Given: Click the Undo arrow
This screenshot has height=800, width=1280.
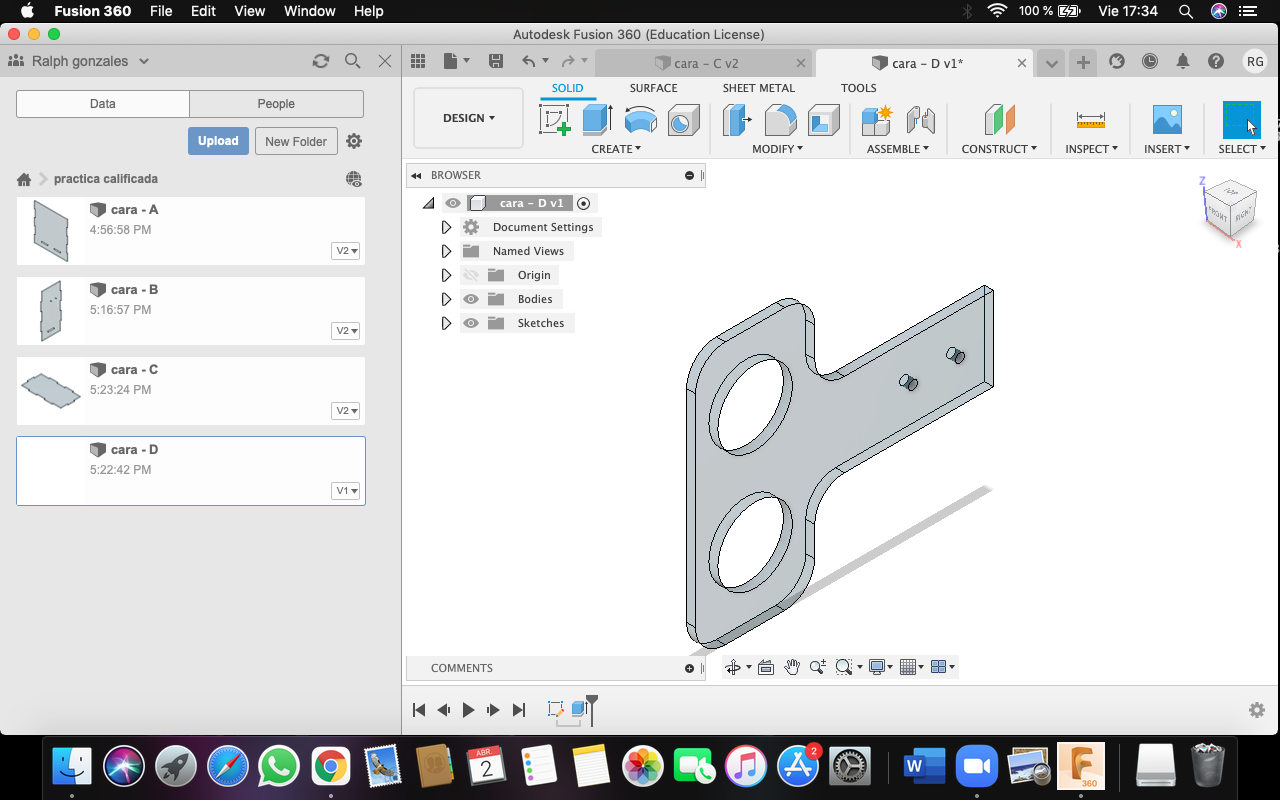Looking at the screenshot, I should [529, 61].
